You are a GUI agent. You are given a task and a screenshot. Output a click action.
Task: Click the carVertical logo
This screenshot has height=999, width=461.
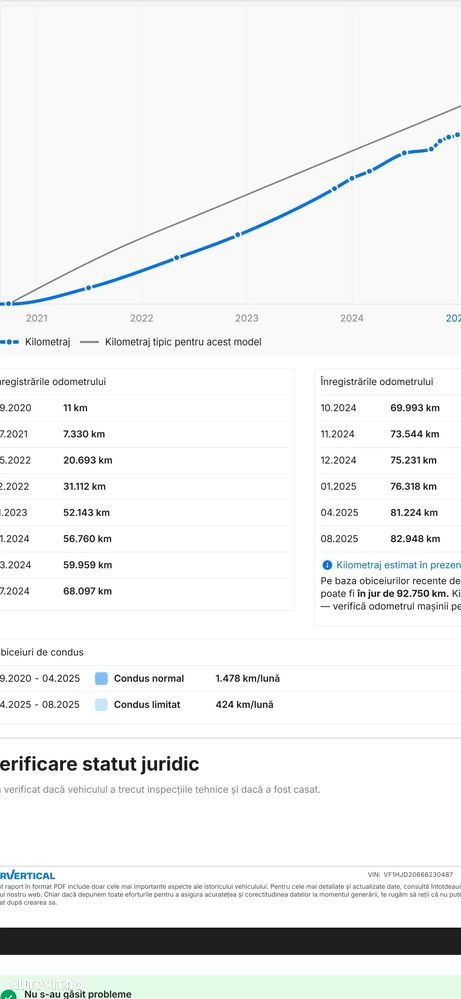click(x=27, y=875)
